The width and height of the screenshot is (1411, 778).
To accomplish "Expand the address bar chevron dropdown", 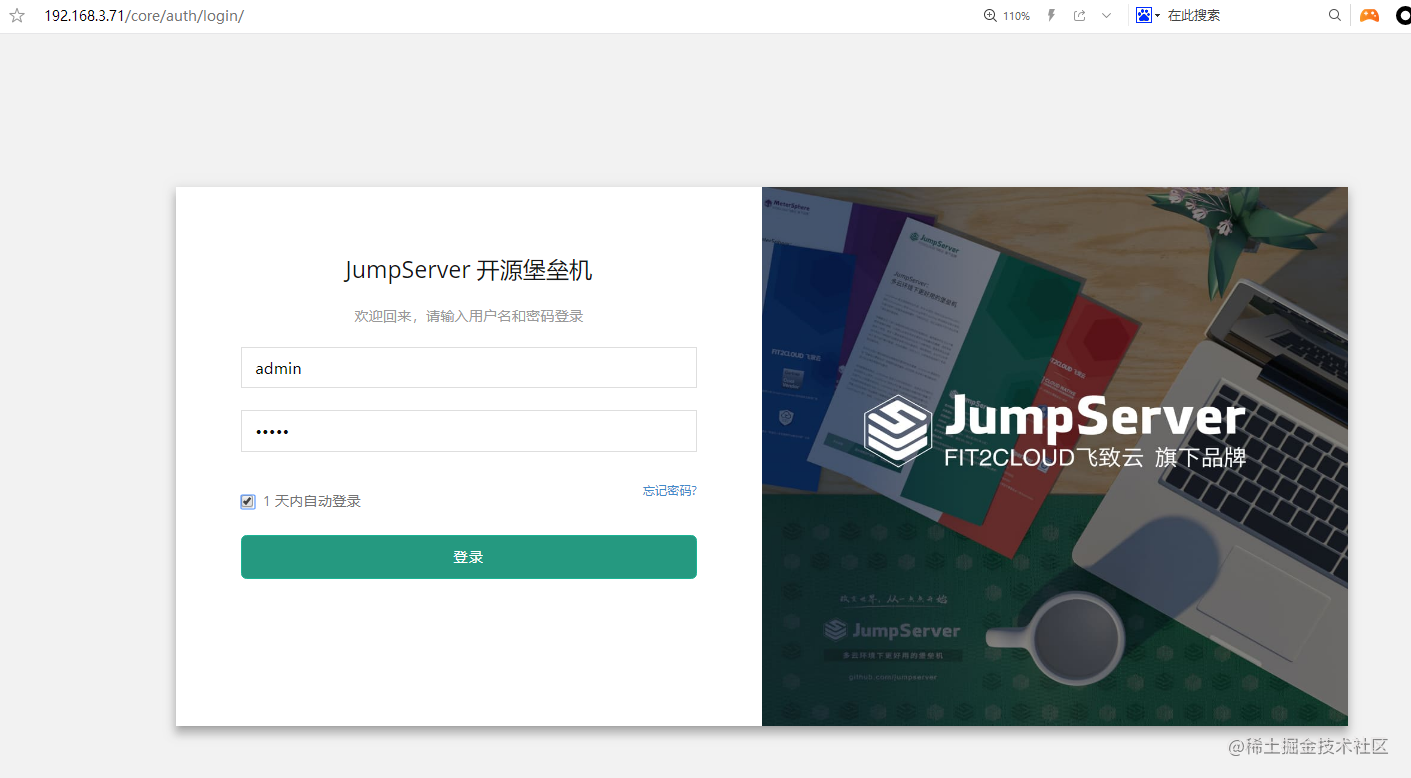I will [1106, 16].
